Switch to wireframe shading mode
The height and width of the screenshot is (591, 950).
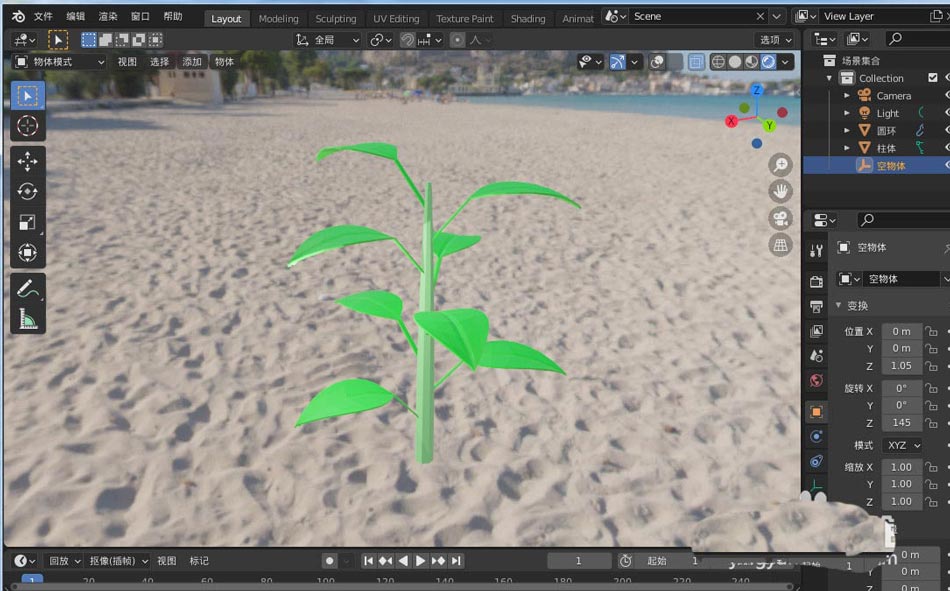718,62
